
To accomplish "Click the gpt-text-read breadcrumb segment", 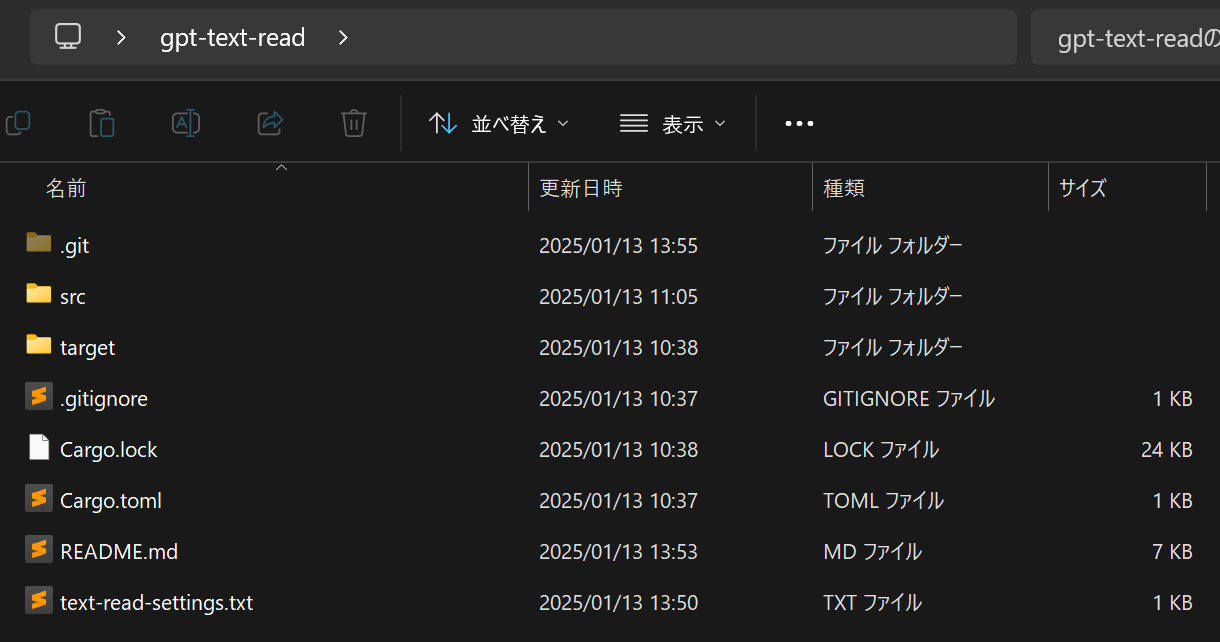I will (x=232, y=37).
